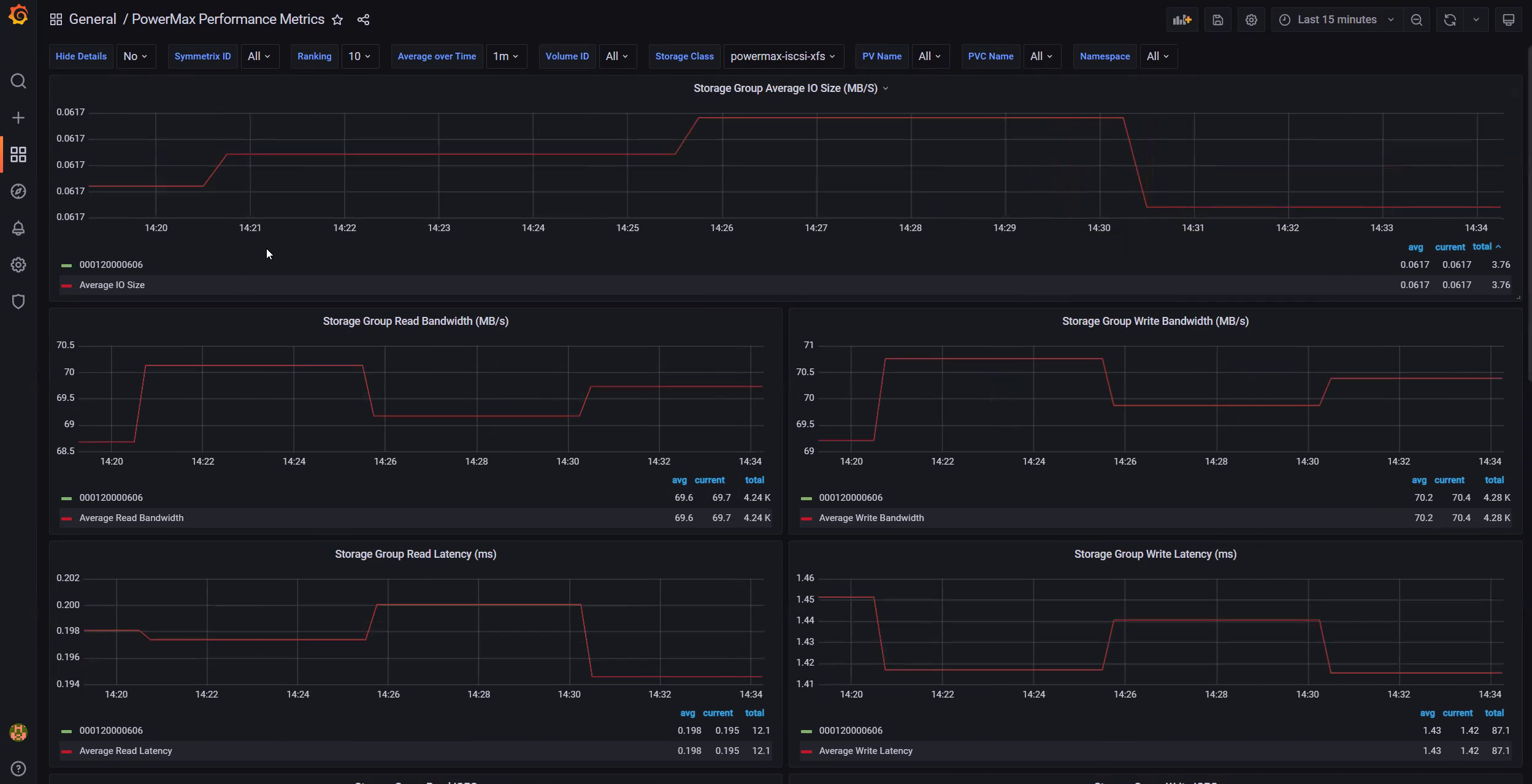Click red swatch for Average IO Size
The width and height of the screenshot is (1532, 784).
66,286
